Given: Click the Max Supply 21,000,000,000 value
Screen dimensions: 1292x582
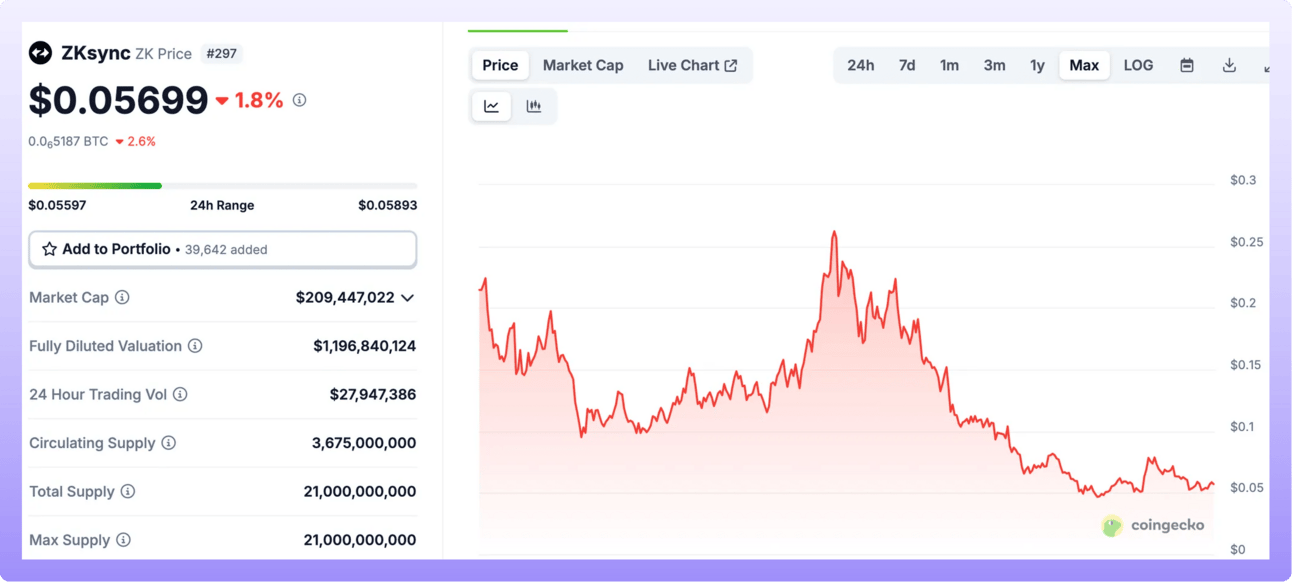Looking at the screenshot, I should pyautogui.click(x=360, y=540).
